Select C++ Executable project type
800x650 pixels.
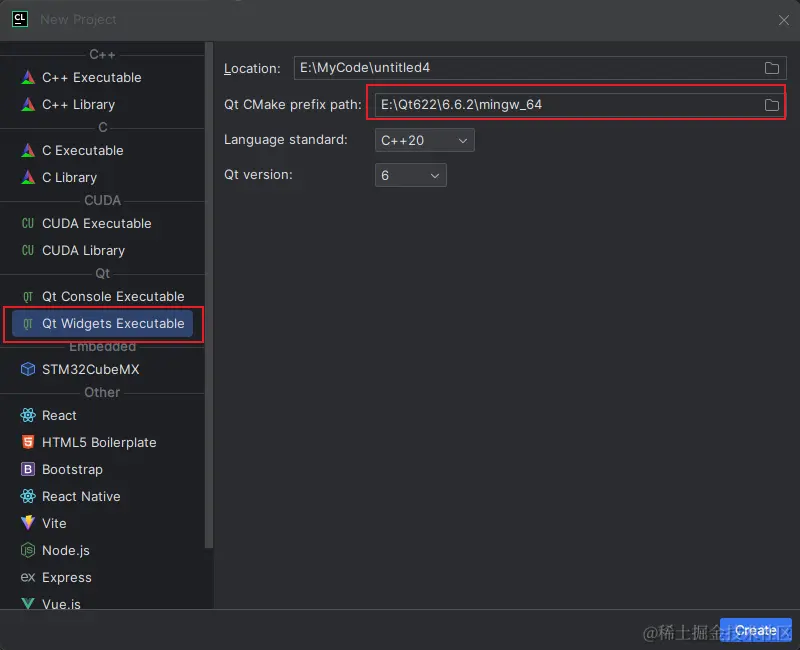[x=103, y=78]
